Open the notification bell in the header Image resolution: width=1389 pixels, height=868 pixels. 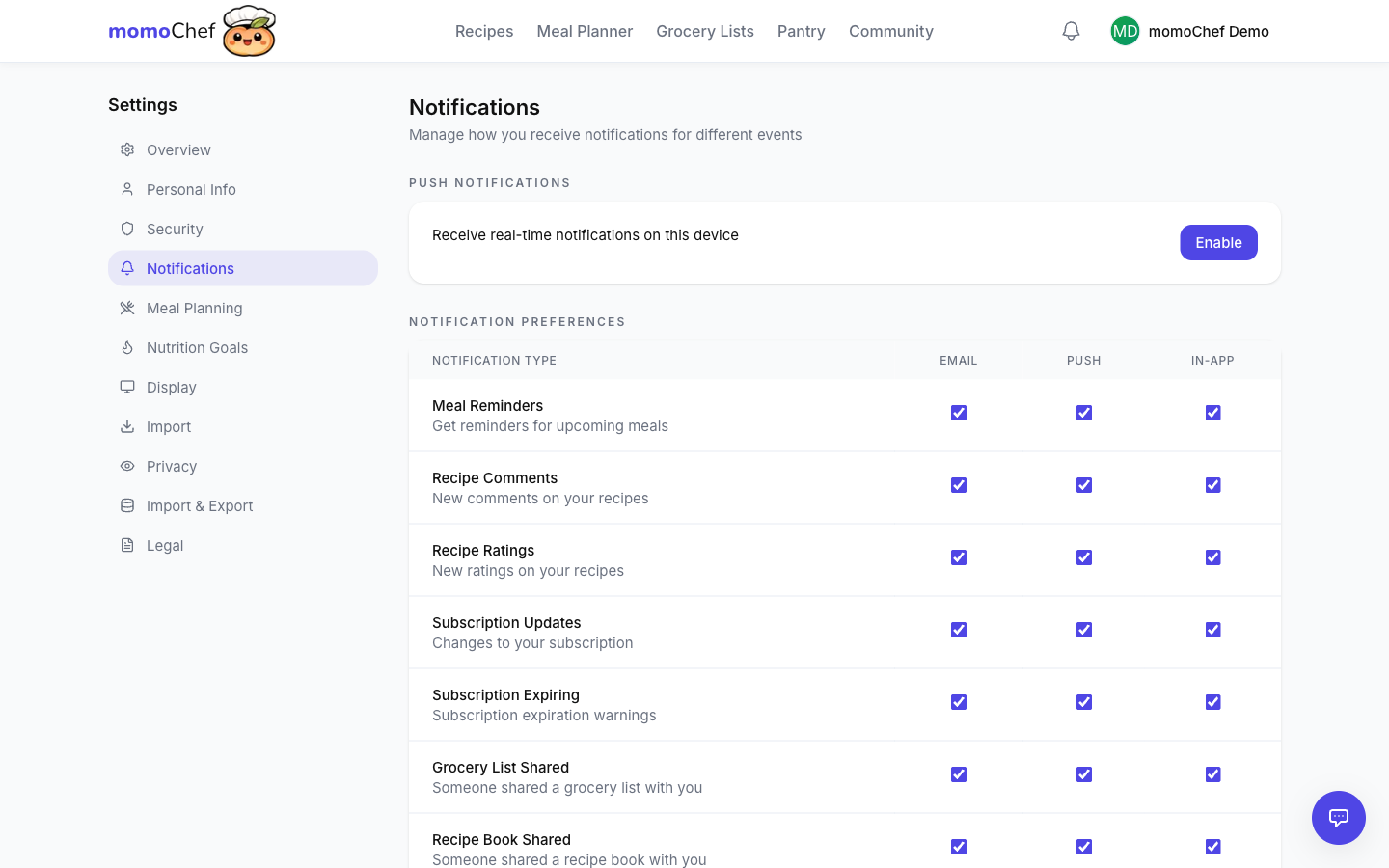(1071, 31)
